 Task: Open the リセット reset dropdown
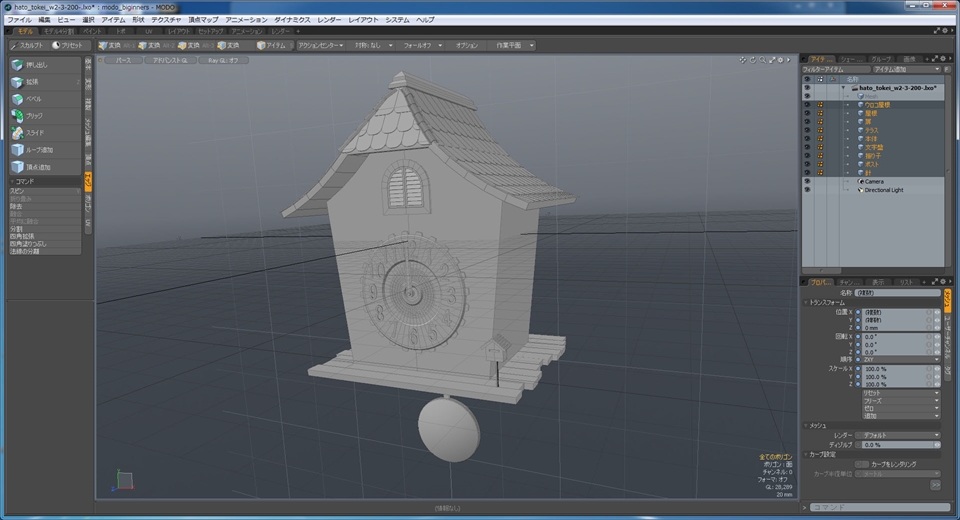[900, 393]
